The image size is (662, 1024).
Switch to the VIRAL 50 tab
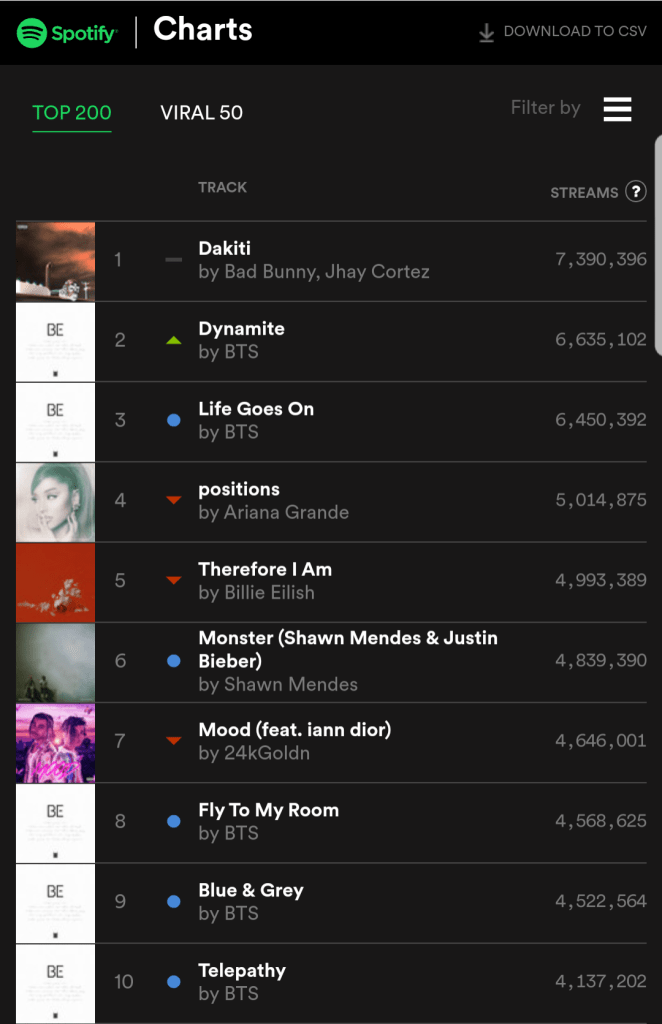click(x=201, y=112)
